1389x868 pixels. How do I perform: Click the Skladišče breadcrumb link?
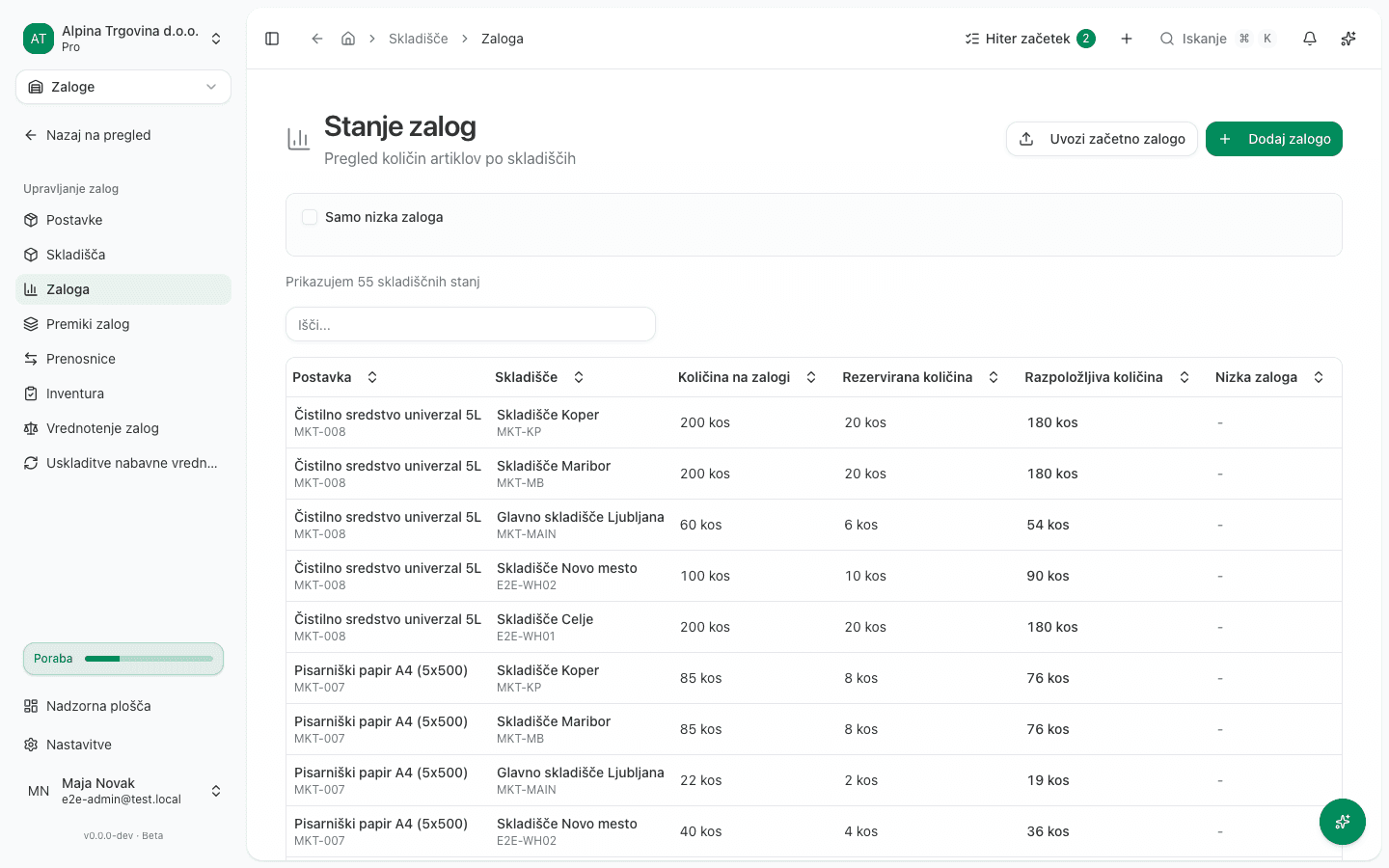coord(418,39)
